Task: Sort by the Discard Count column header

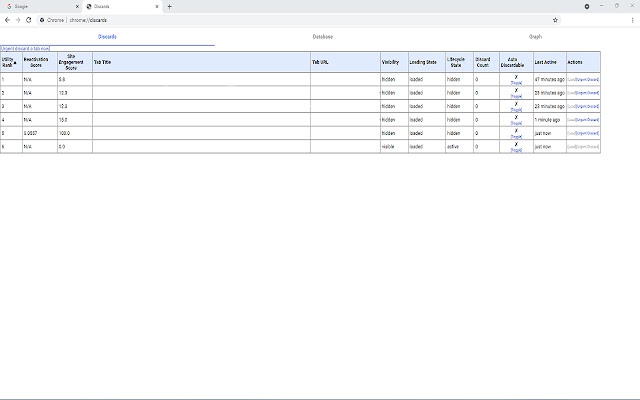Action: coord(486,62)
